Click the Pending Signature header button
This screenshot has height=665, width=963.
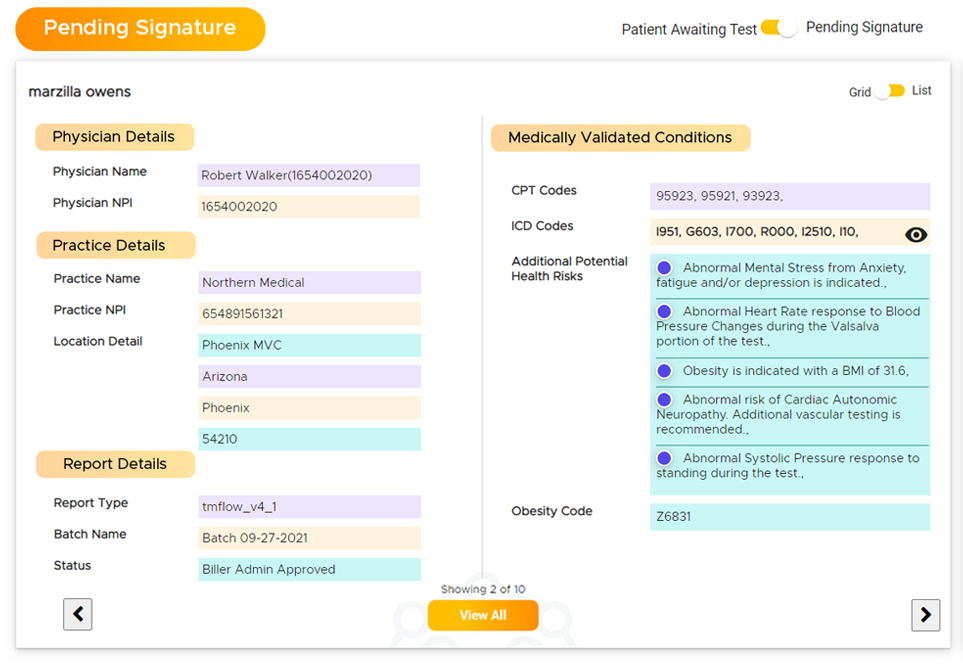coord(140,28)
